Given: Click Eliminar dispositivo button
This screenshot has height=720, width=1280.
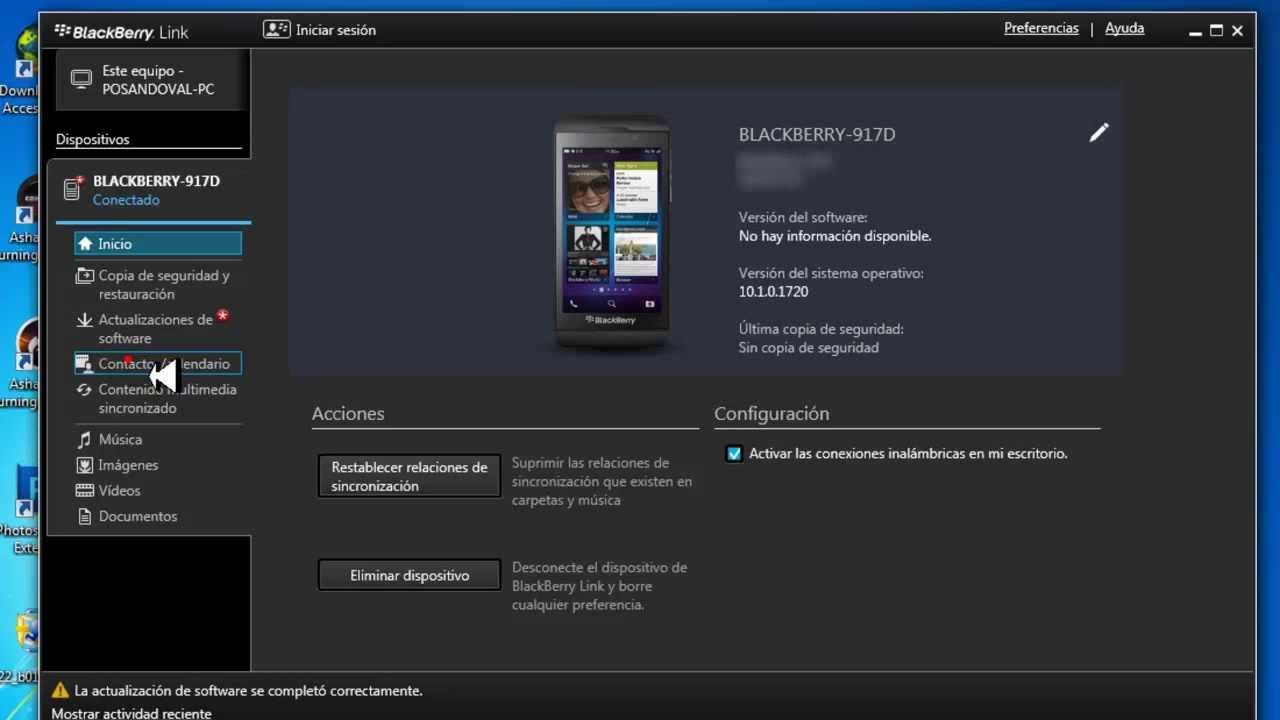Looking at the screenshot, I should [x=409, y=575].
